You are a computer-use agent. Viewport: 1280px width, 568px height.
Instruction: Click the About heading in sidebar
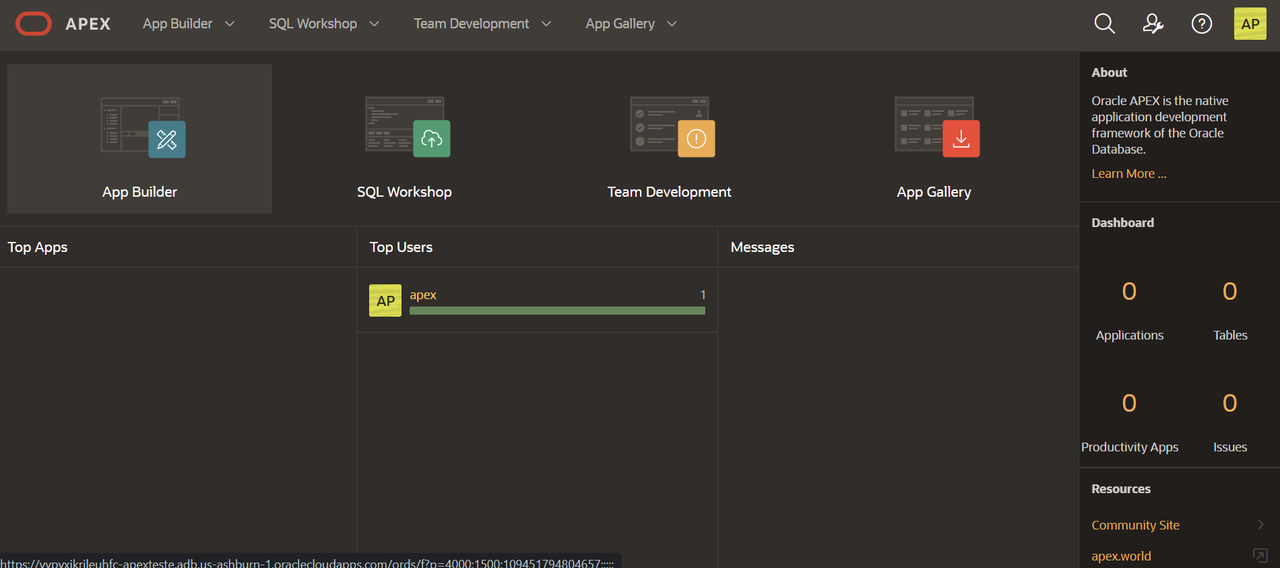[x=1109, y=73]
